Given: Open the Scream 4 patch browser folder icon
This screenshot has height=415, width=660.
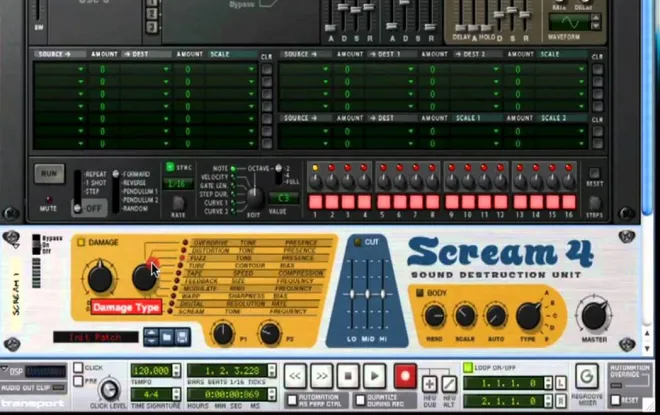Looking at the screenshot, I should click(x=167, y=337).
